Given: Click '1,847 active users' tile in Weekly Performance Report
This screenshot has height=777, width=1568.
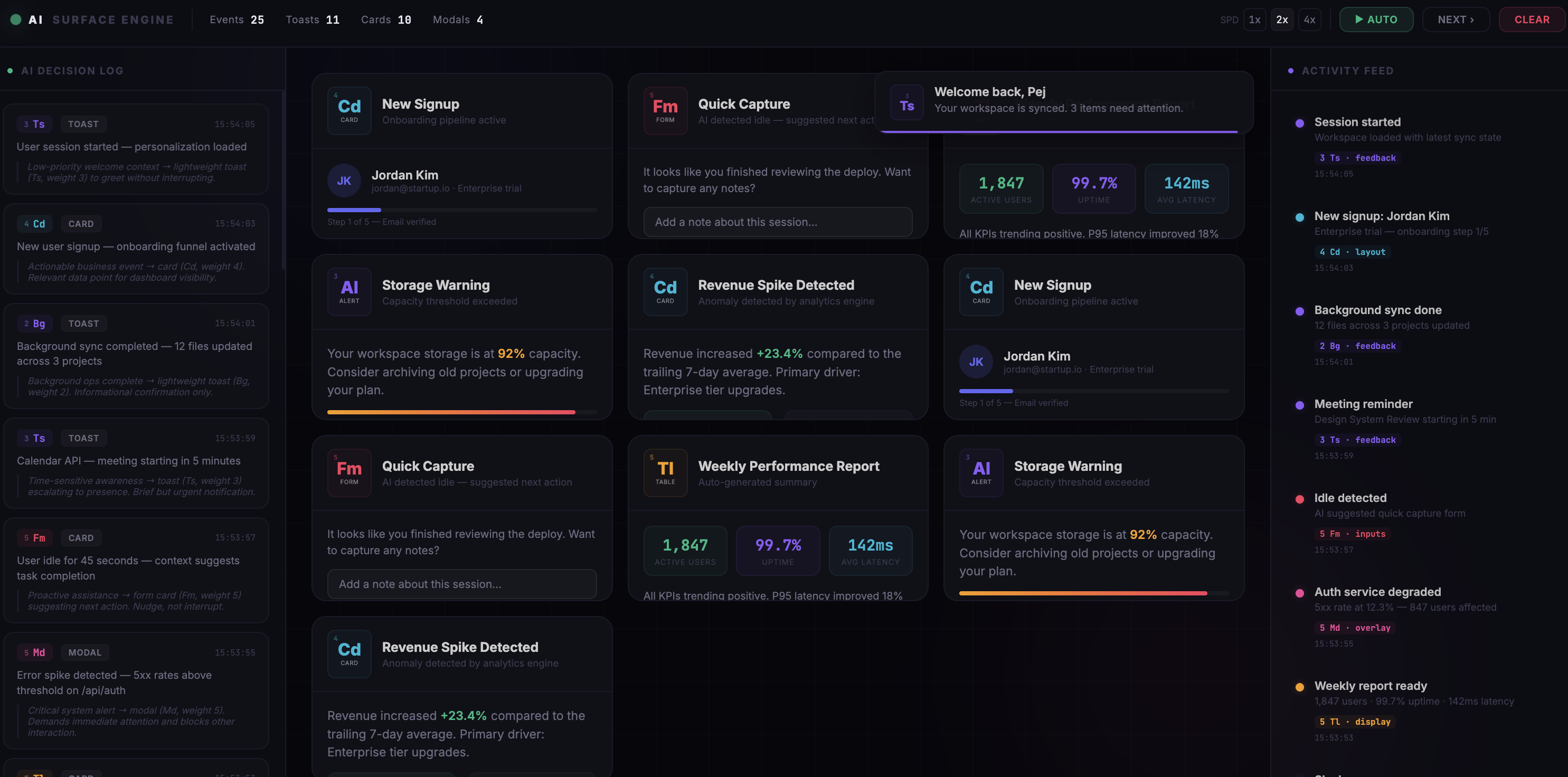Looking at the screenshot, I should click(685, 551).
